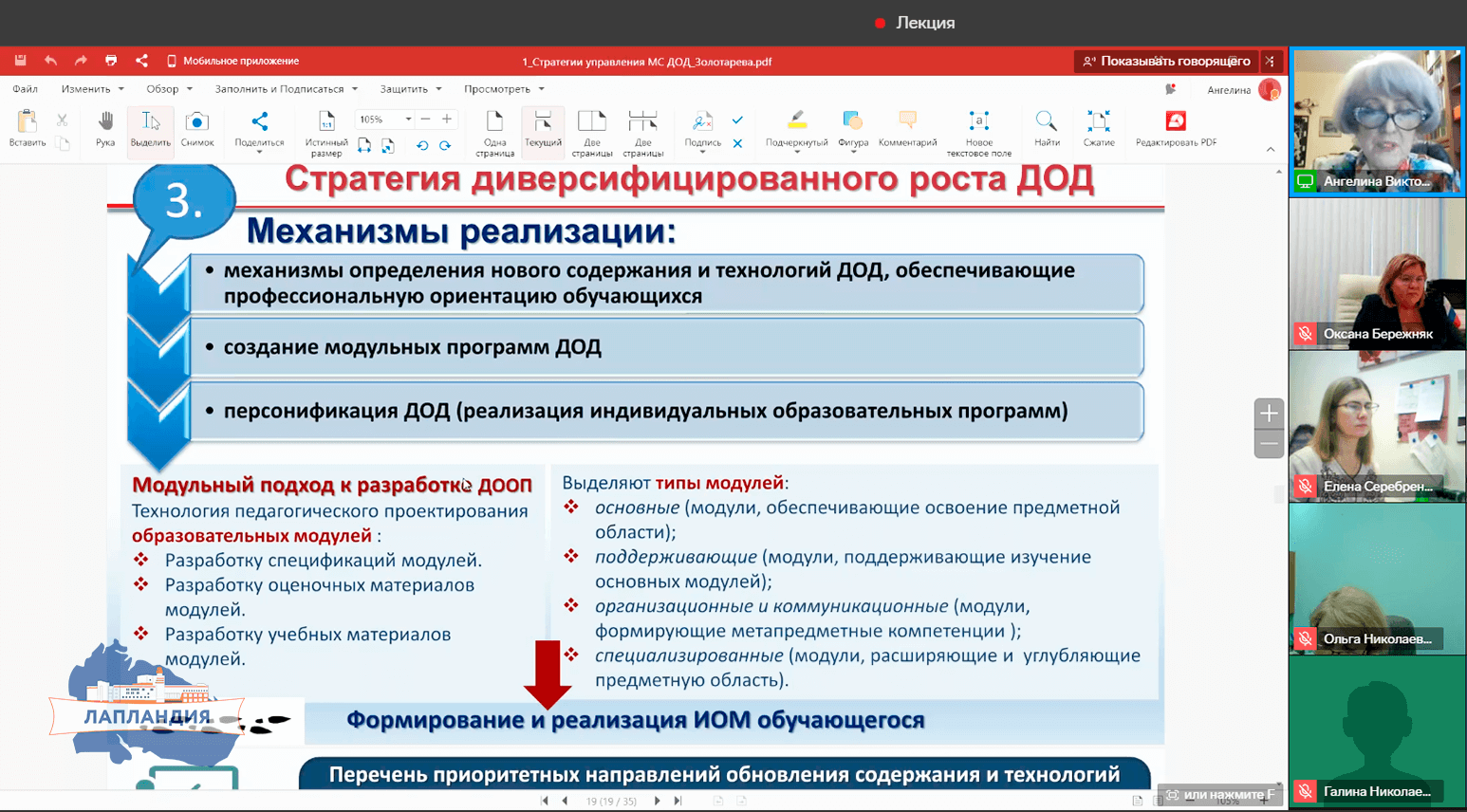The height and width of the screenshot is (812, 1467).
Task: Redo the action in the title bar
Action: pyautogui.click(x=81, y=61)
